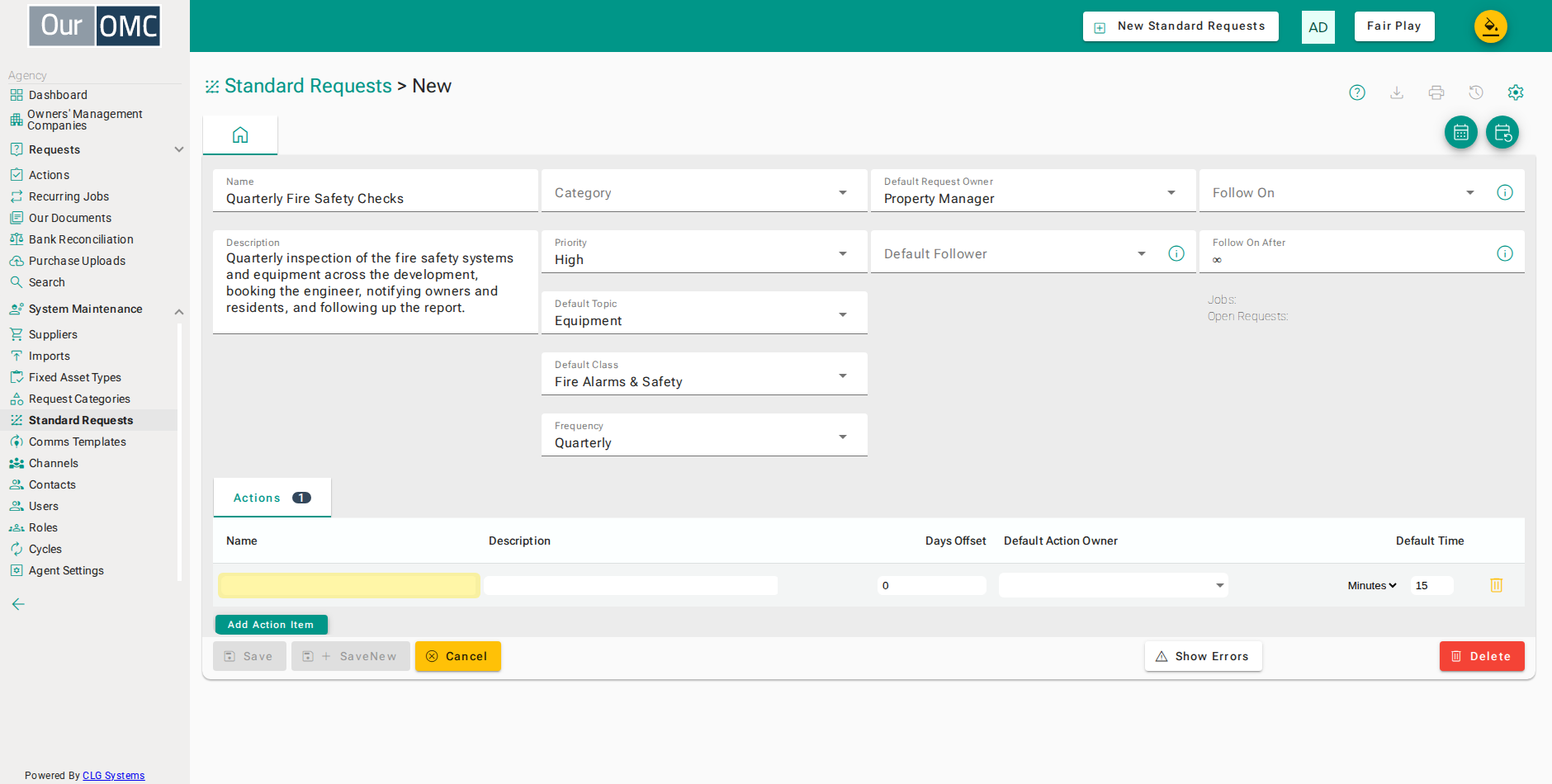Open Recurring Jobs in sidebar
Screen dimensions: 1552x784
click(69, 196)
